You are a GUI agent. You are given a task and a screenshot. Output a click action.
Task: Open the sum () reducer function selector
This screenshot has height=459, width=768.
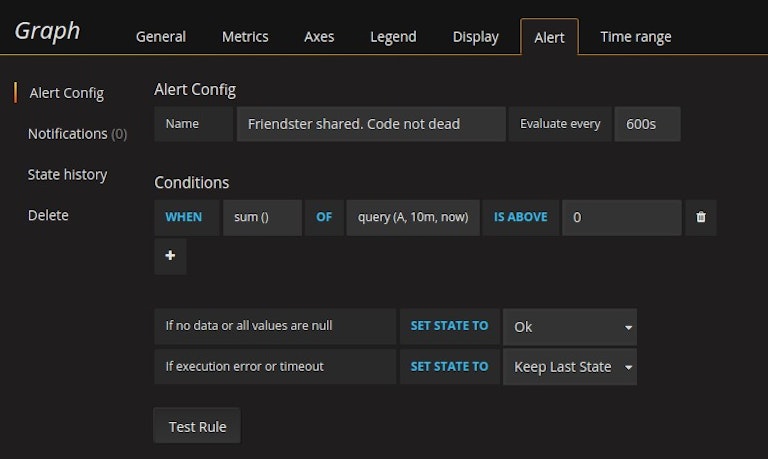(x=261, y=217)
